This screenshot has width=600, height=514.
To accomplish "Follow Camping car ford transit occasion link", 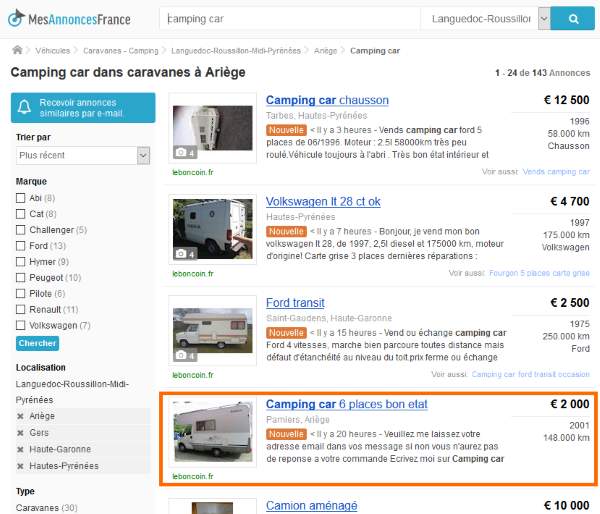I will (530, 374).
